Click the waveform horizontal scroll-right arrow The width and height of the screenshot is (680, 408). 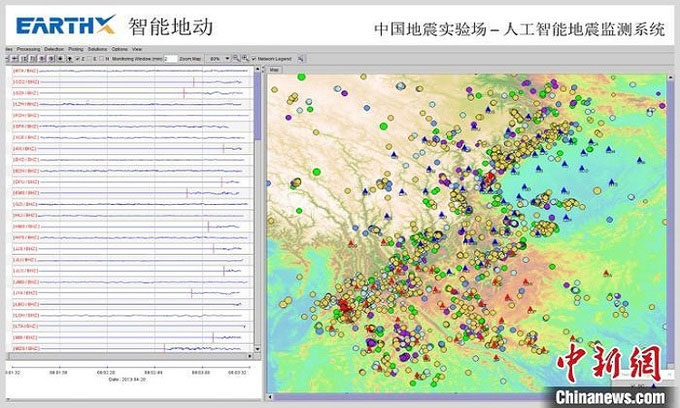tap(250, 356)
